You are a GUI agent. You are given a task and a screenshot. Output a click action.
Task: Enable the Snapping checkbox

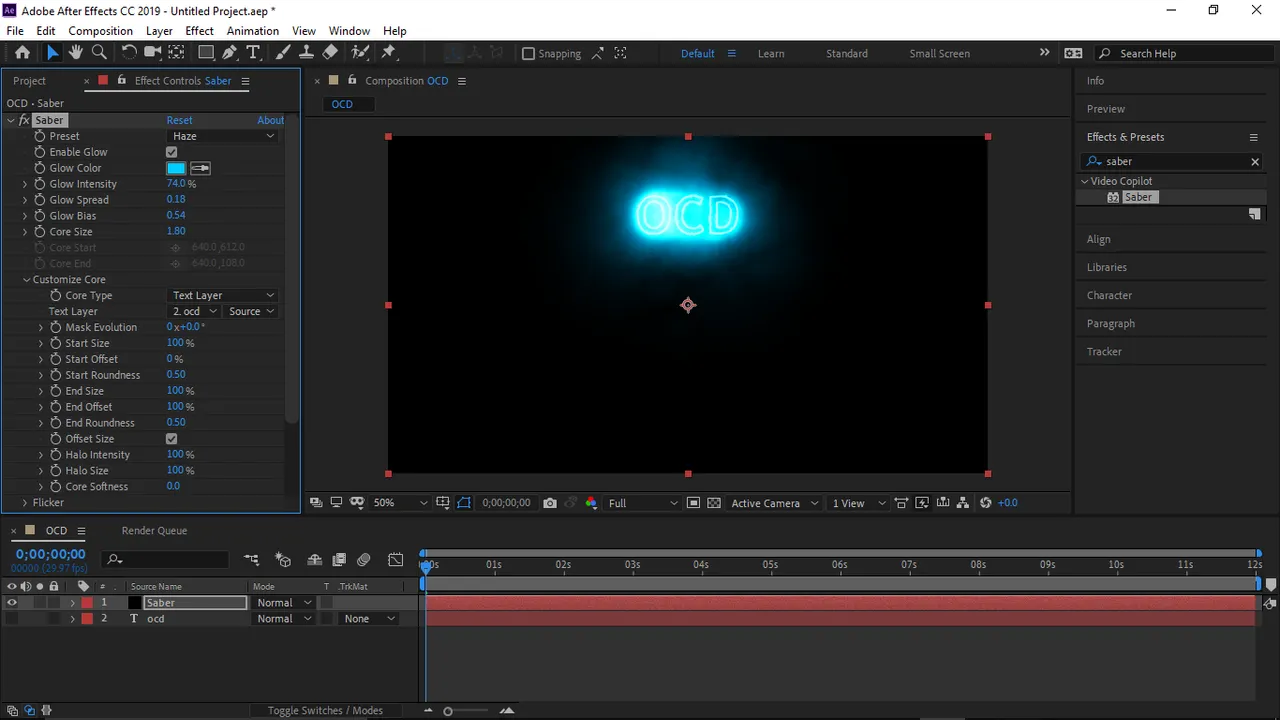(528, 54)
